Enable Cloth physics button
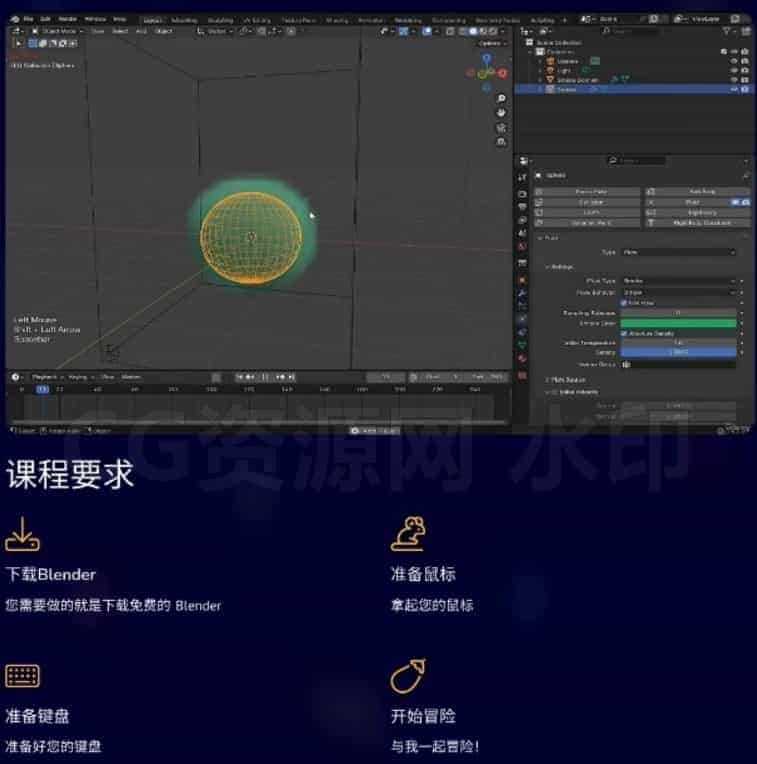Image resolution: width=757 pixels, height=764 pixels. tap(588, 212)
